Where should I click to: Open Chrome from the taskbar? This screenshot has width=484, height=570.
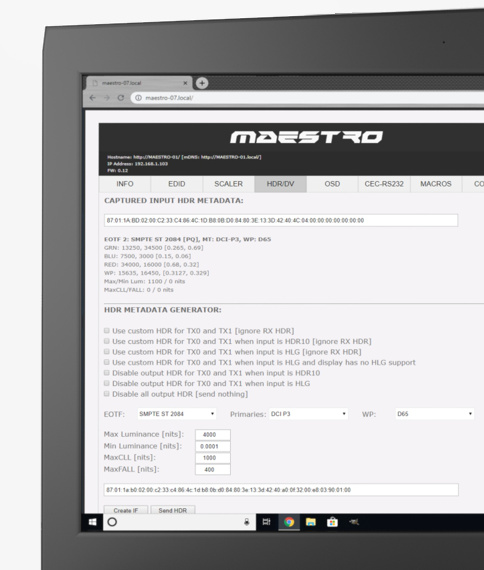[289, 522]
